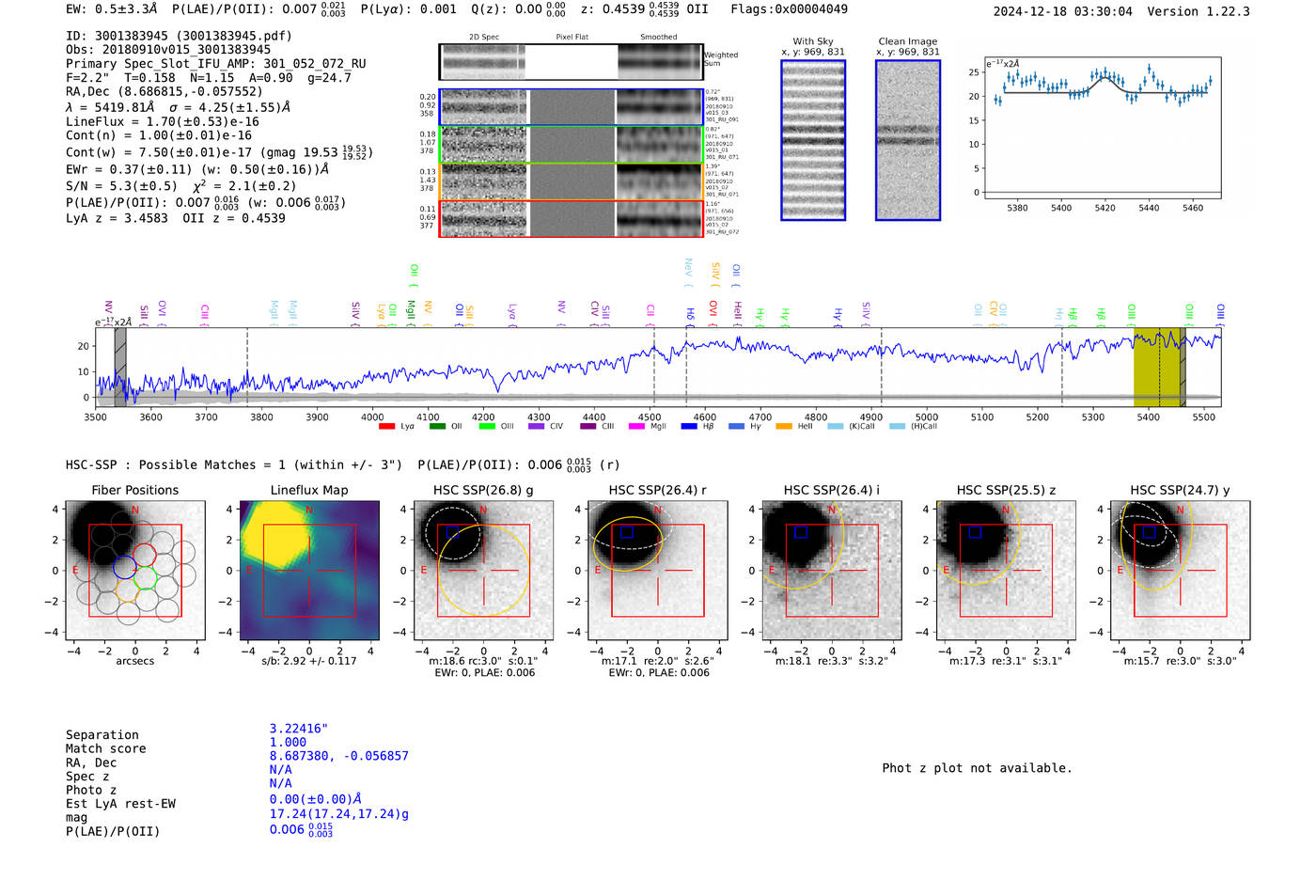Click the LineFlux = 1.70(±0.53)e-16 line
Screen dimensions: 1316x896
(163, 121)
